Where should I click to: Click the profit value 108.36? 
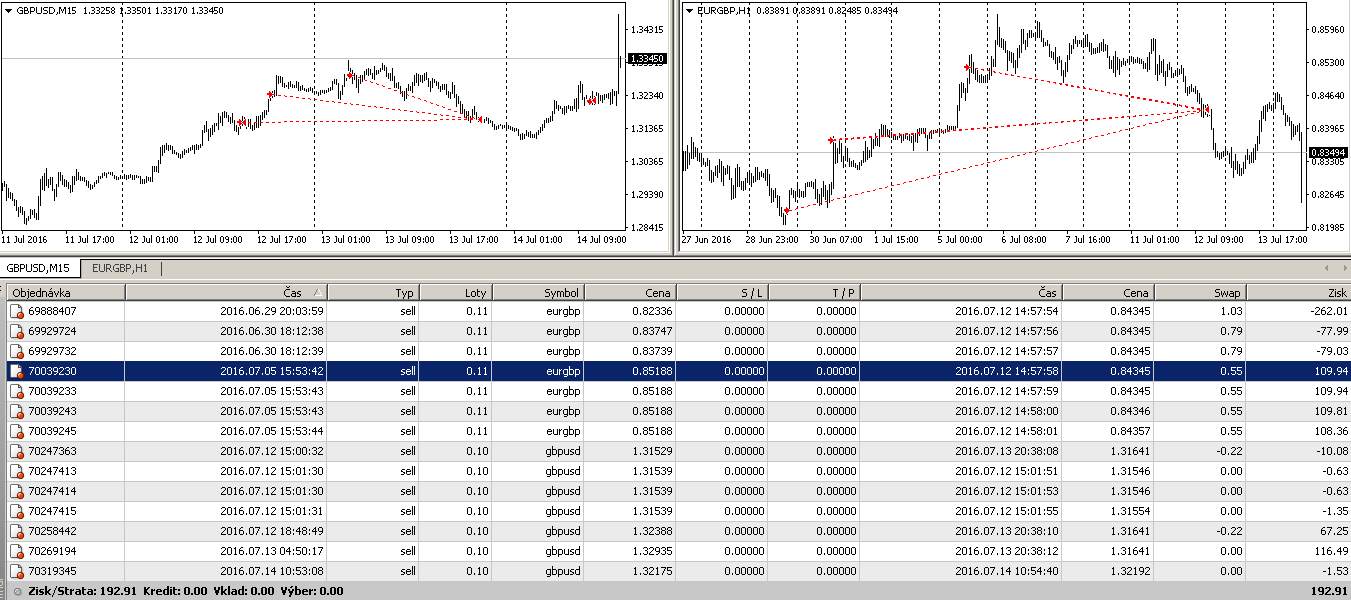(1331, 431)
